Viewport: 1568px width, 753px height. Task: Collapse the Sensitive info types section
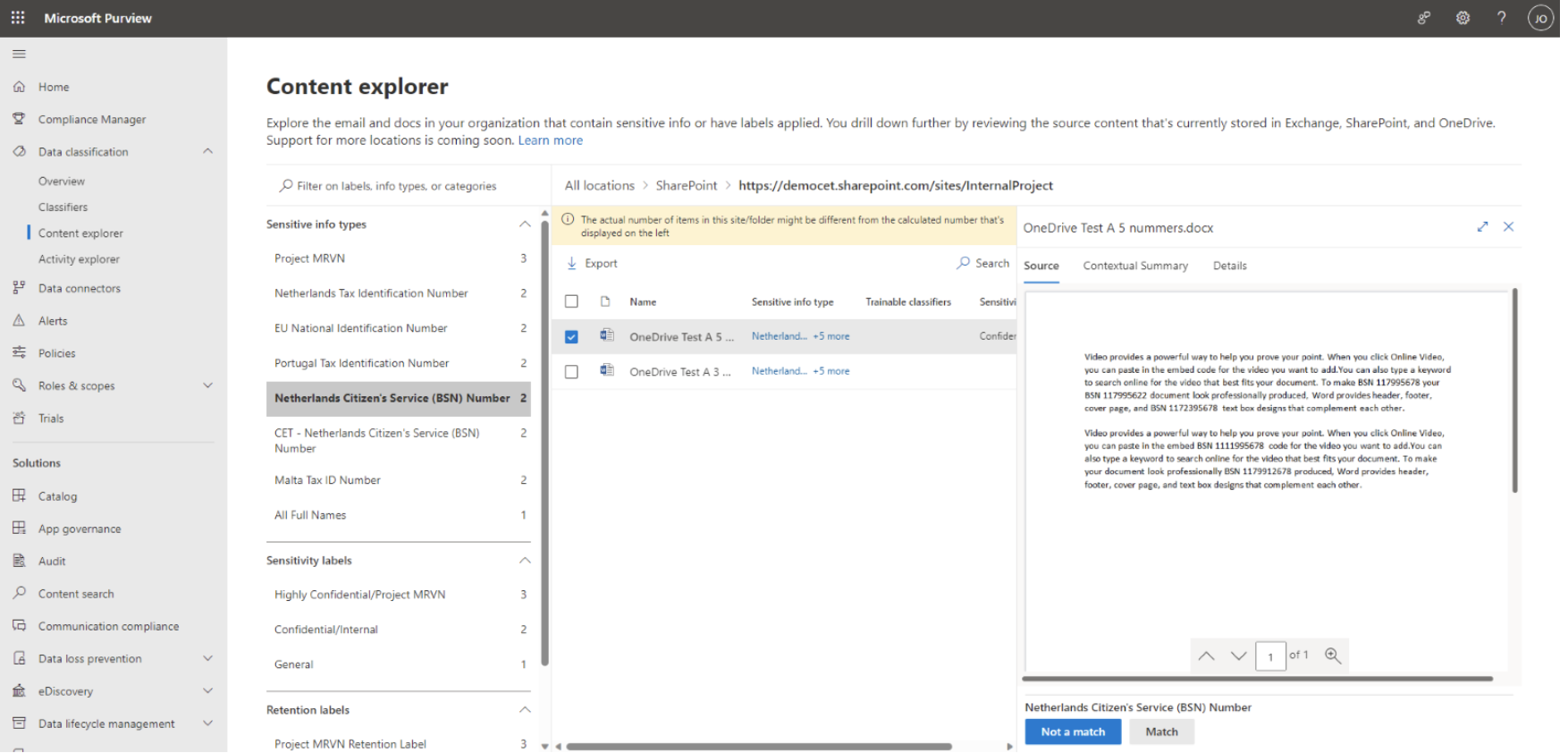[525, 224]
